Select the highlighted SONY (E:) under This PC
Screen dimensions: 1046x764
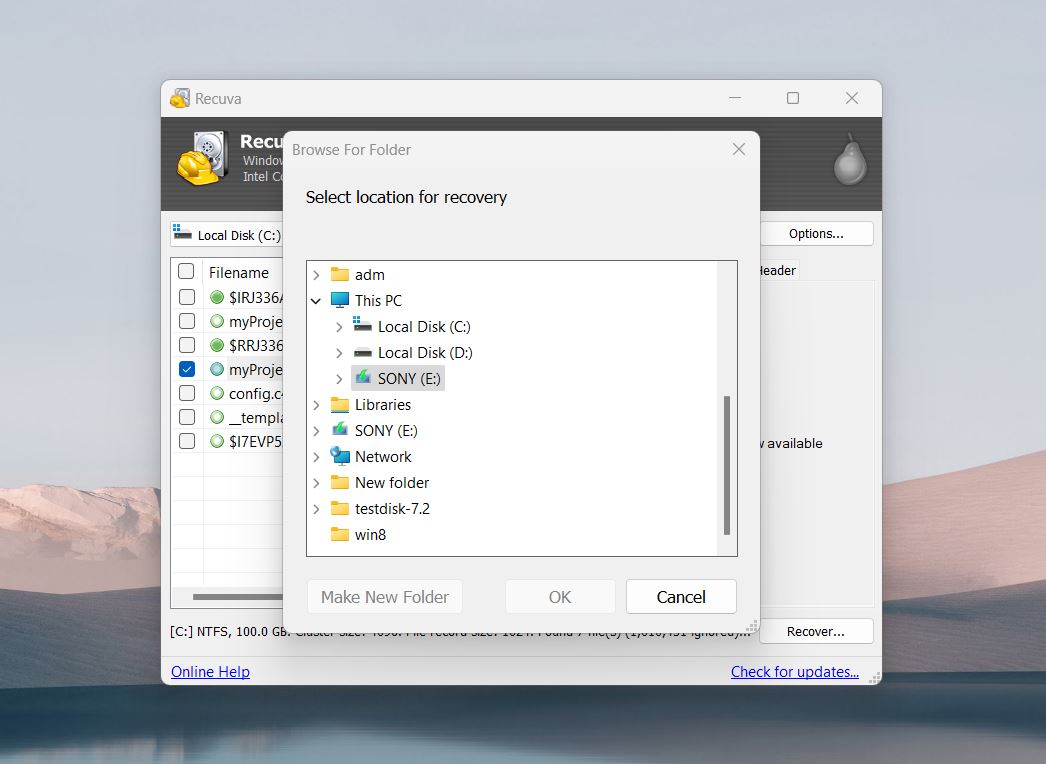(x=410, y=378)
